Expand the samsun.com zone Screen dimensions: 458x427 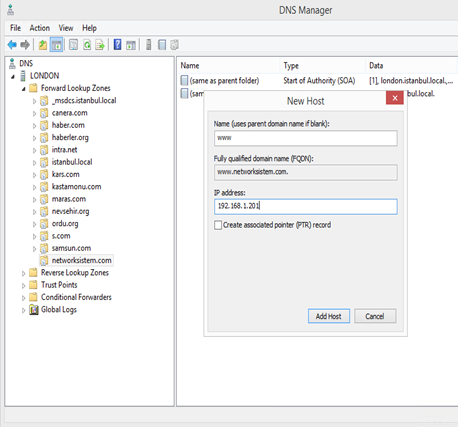[34, 249]
